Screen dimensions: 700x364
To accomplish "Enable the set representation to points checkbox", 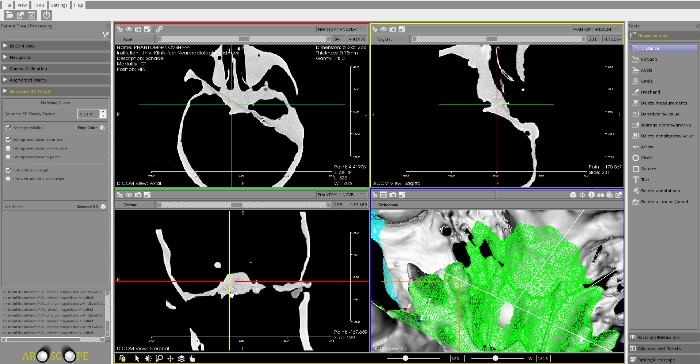I will [x=8, y=157].
